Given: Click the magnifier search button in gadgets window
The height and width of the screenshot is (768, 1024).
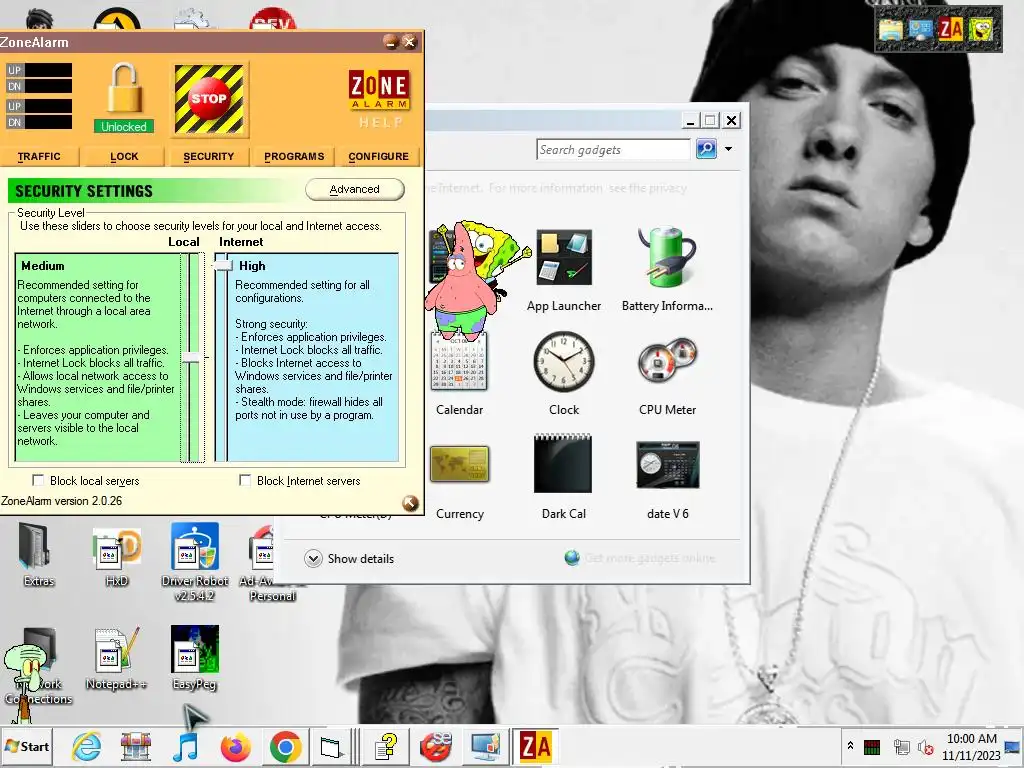Looking at the screenshot, I should pos(706,149).
